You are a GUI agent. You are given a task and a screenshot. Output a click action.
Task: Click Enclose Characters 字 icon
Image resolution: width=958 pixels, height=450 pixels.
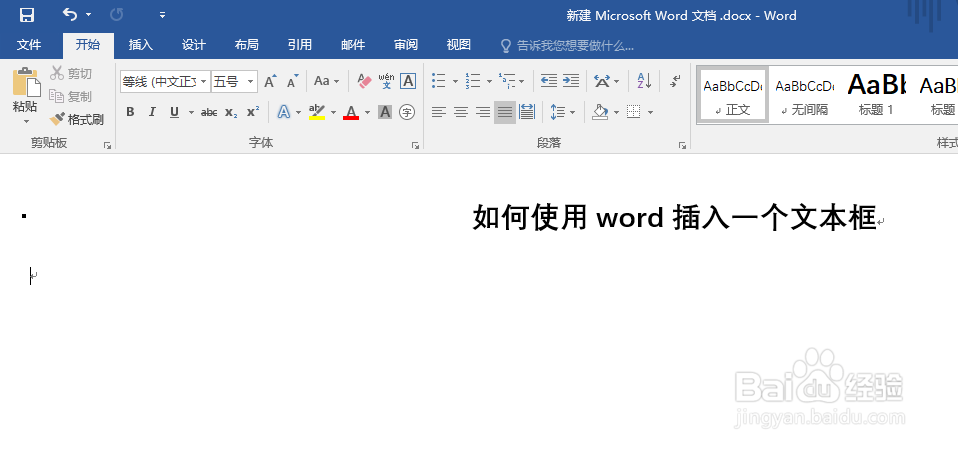click(407, 112)
